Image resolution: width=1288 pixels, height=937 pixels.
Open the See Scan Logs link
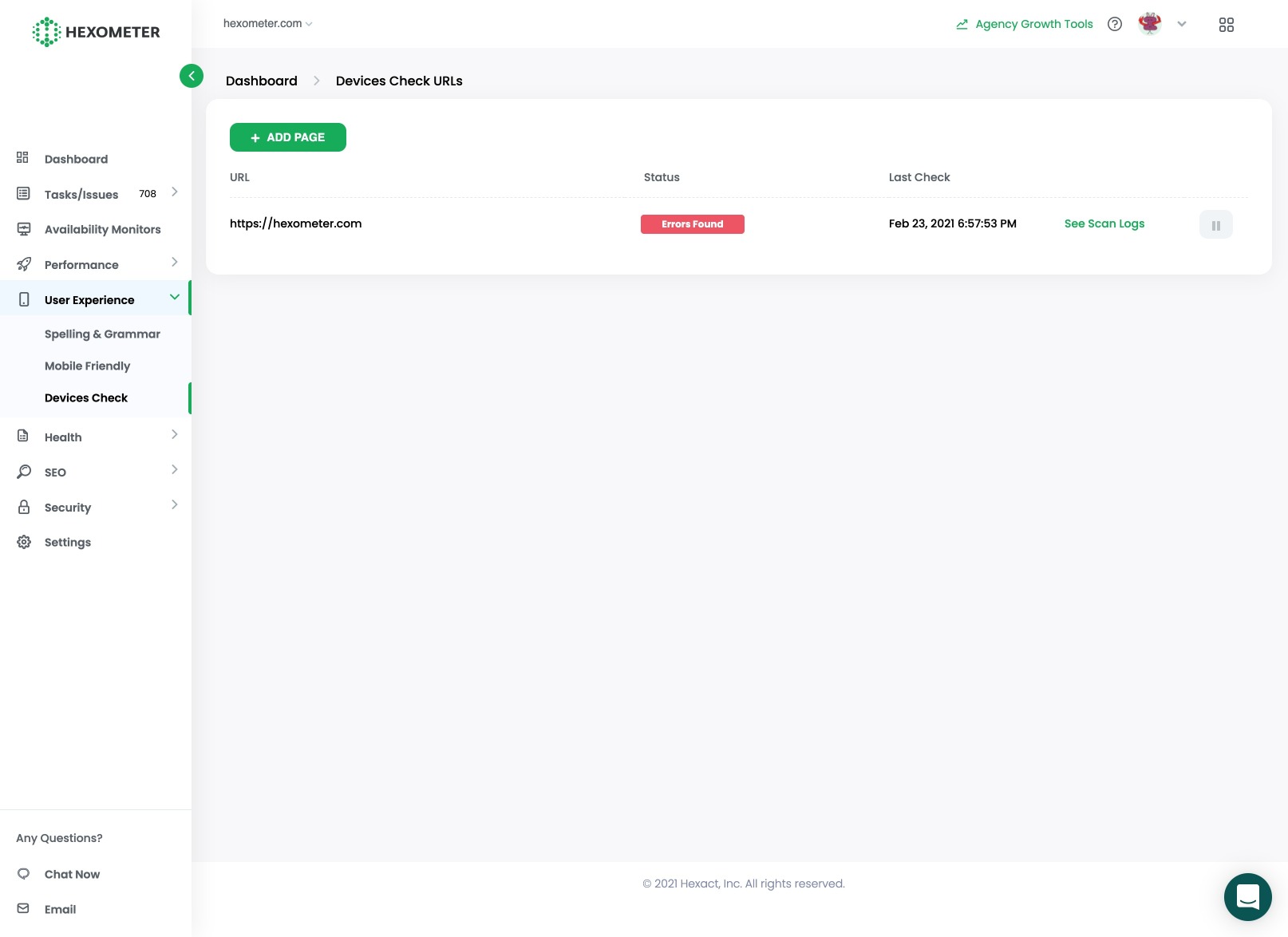1104,223
